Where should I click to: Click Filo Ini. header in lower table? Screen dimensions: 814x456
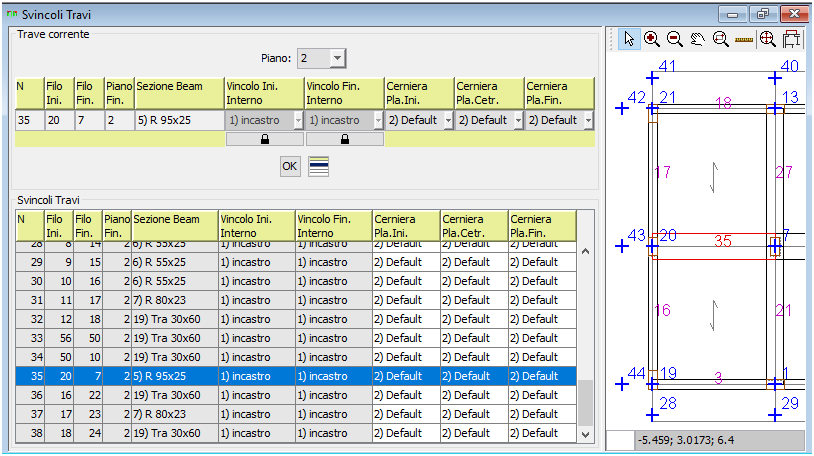59,226
